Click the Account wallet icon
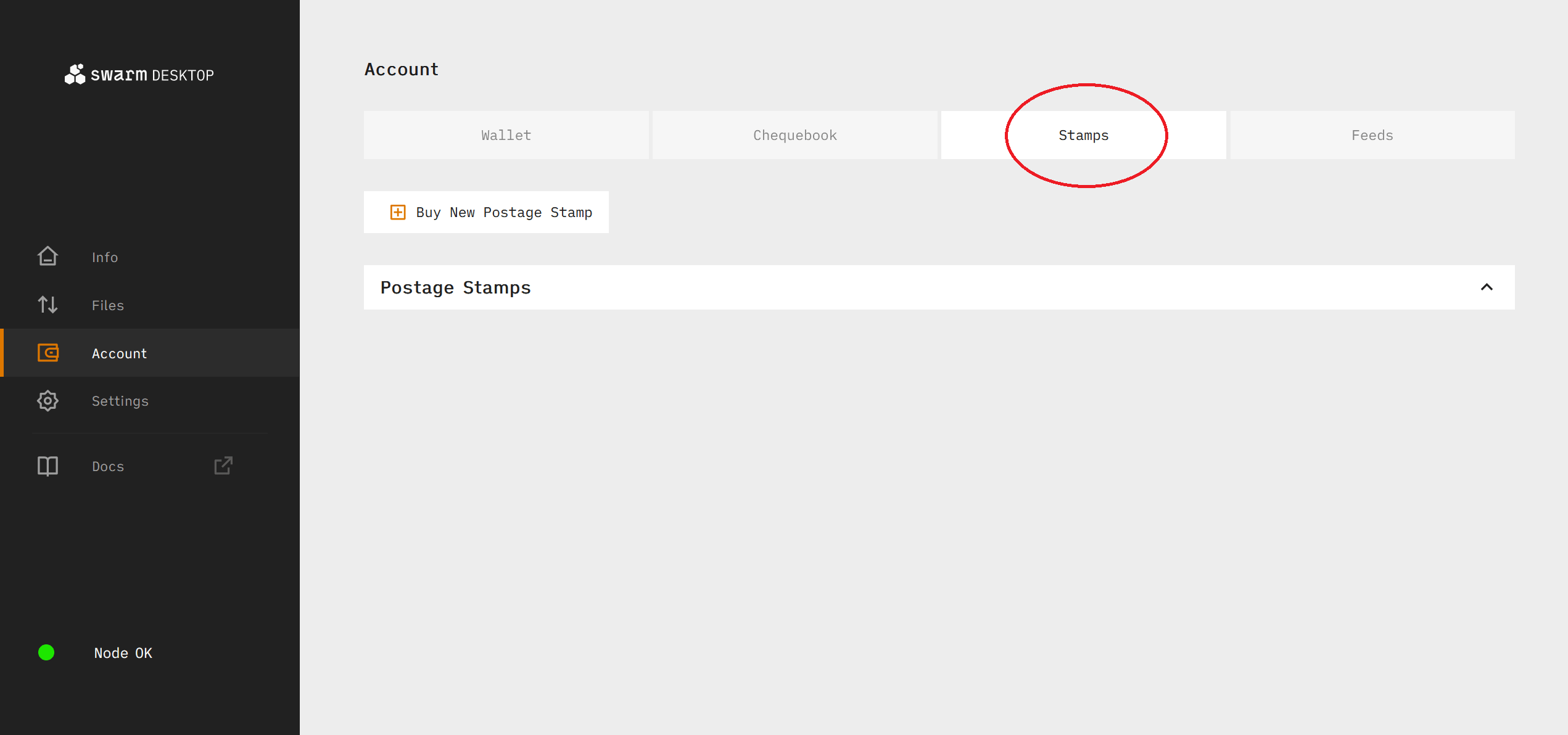Screen dimensions: 1568x735 pos(48,353)
